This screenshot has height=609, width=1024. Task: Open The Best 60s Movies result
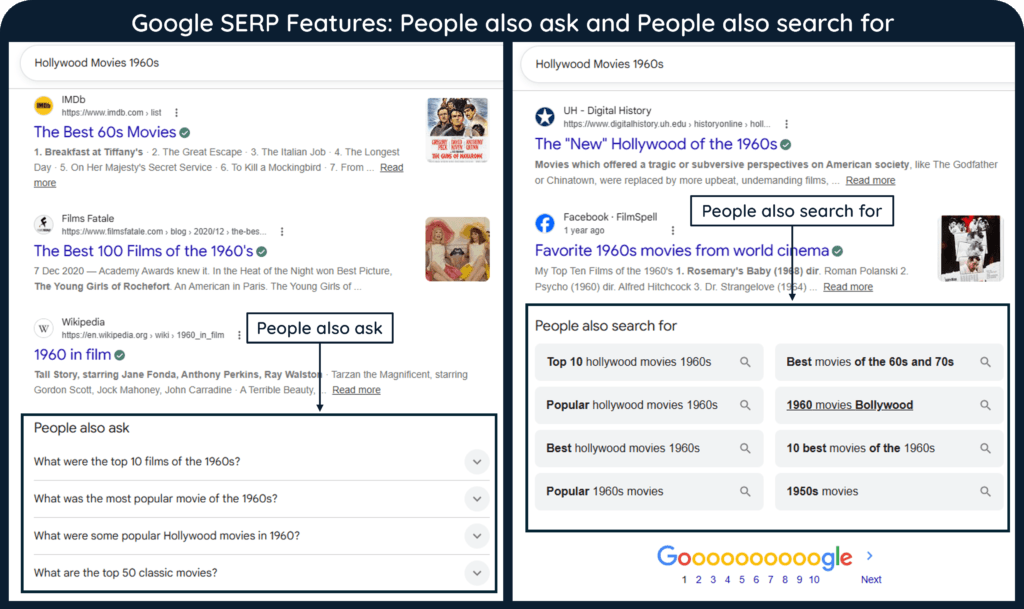(105, 133)
